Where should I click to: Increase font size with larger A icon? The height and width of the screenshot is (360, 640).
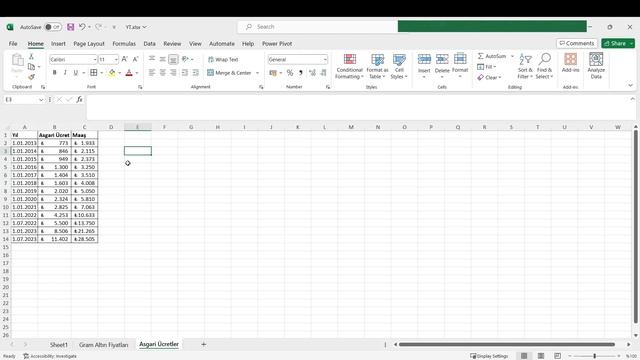tap(125, 59)
